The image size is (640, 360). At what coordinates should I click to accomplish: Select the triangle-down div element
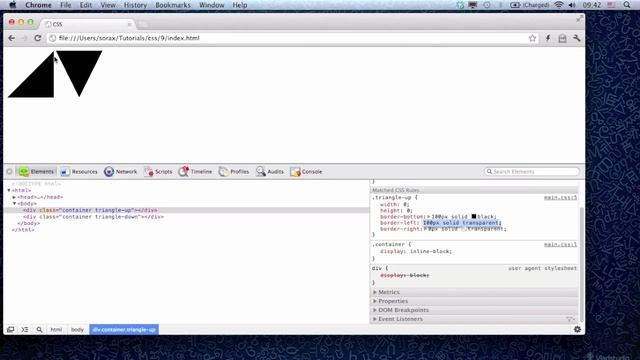tap(93, 217)
